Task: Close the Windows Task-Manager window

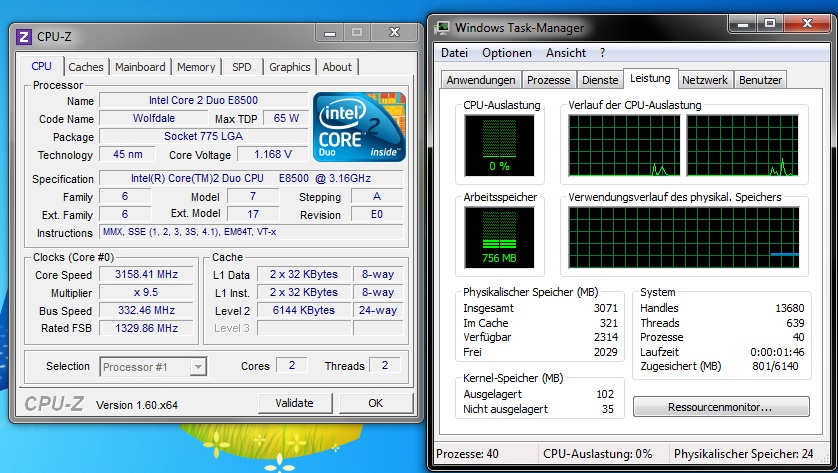Action: (808, 24)
